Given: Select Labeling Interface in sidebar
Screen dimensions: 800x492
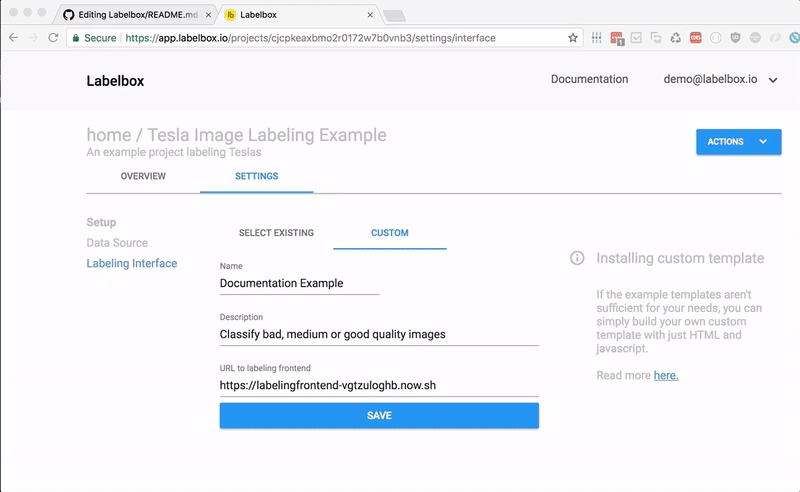Looking at the screenshot, I should 132,263.
